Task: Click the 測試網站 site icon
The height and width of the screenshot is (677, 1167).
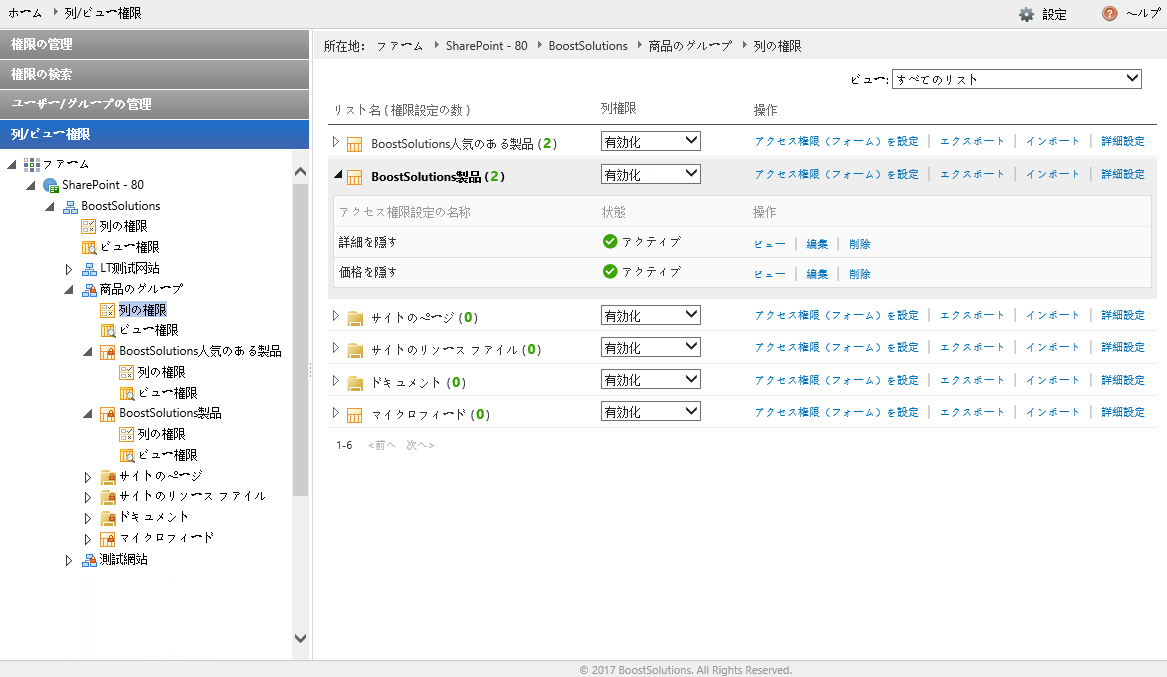Action: (89, 560)
